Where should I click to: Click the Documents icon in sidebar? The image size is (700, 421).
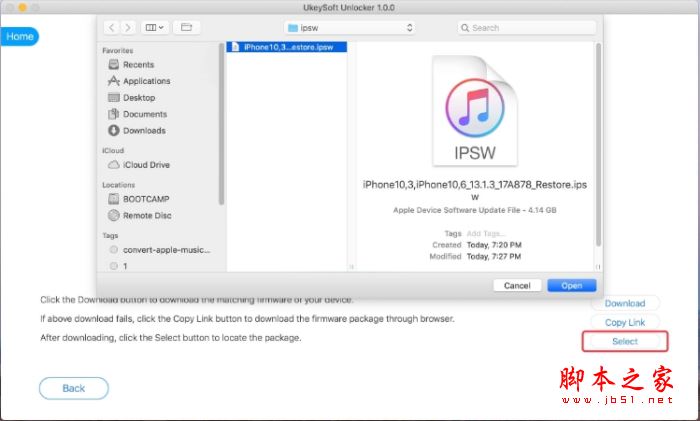[x=113, y=114]
